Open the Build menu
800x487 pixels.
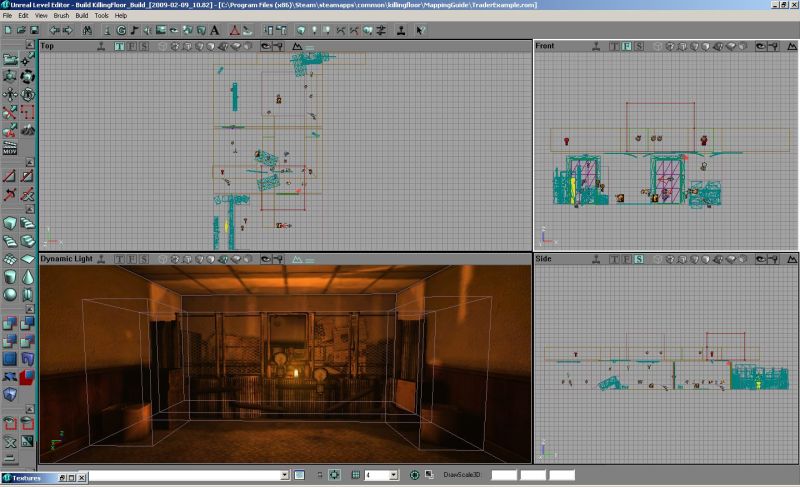point(82,16)
